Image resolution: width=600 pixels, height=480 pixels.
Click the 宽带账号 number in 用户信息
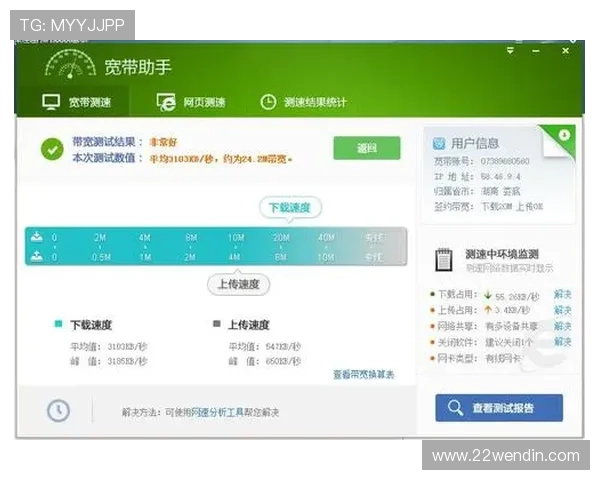tap(505, 161)
